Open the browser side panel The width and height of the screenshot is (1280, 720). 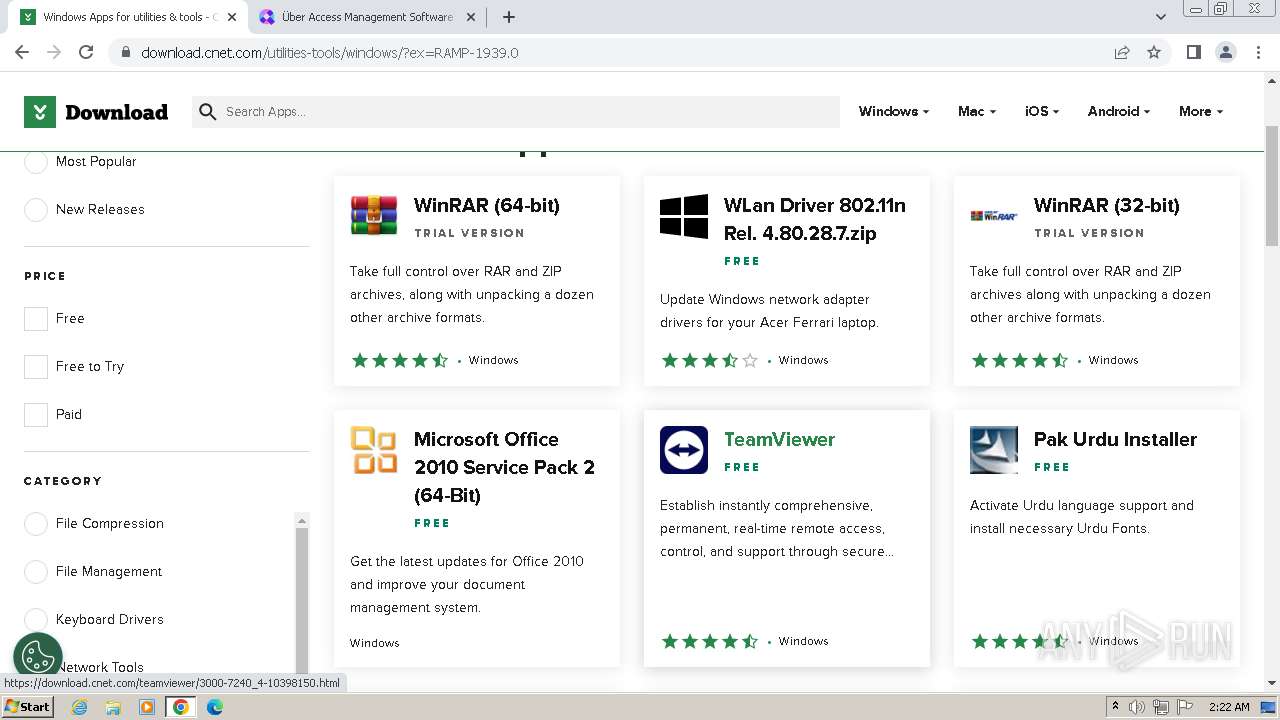pyautogui.click(x=1193, y=52)
